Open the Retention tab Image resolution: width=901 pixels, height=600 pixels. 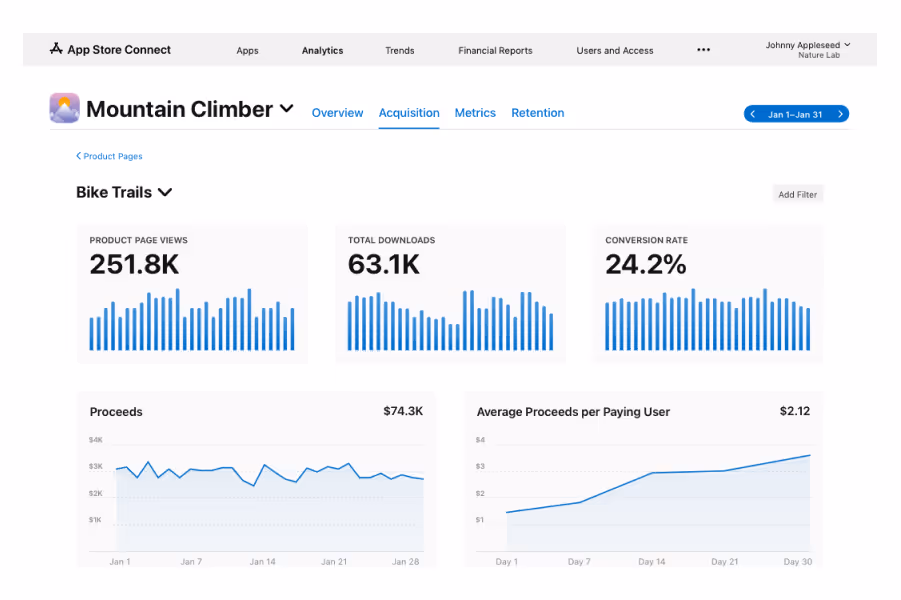click(x=537, y=113)
